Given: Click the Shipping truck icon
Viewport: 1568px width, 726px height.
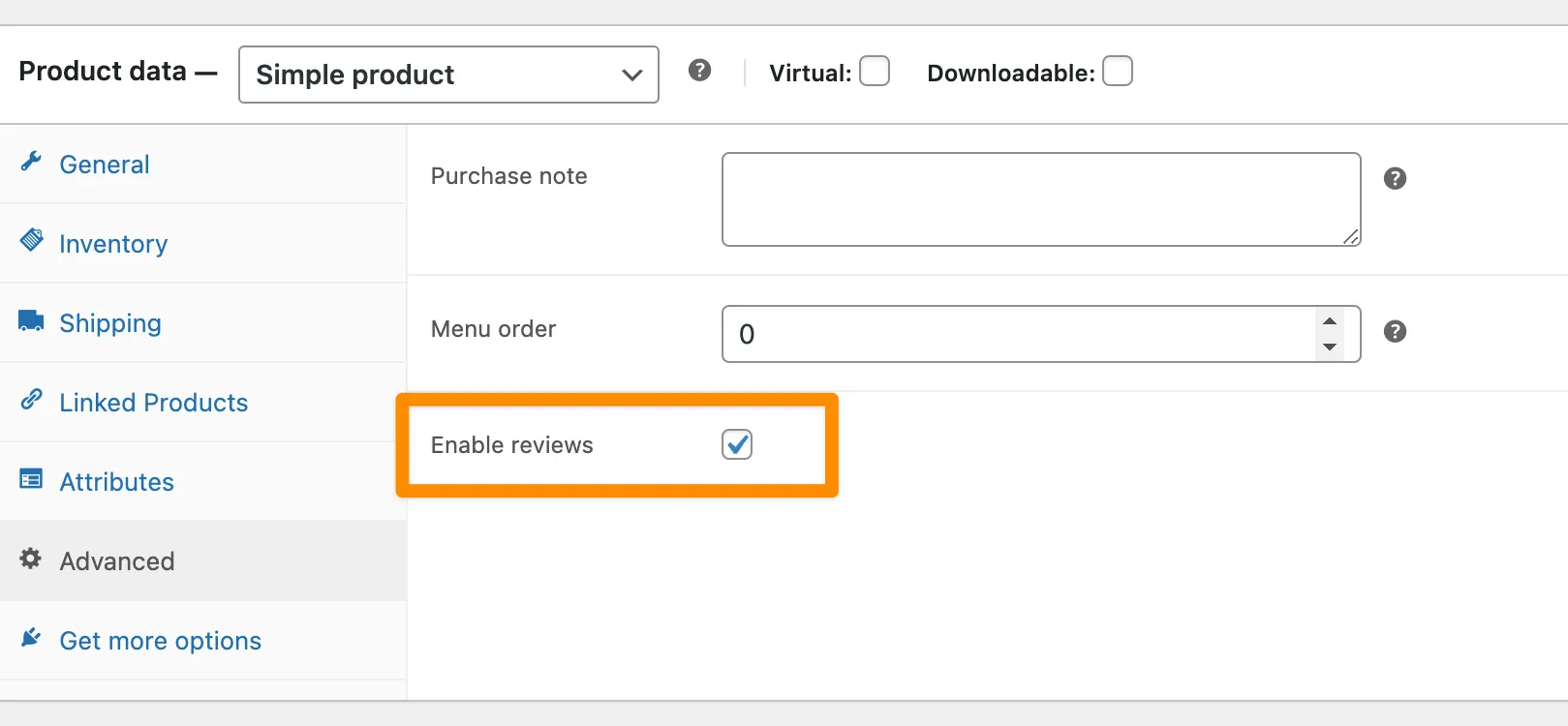Looking at the screenshot, I should [x=31, y=320].
